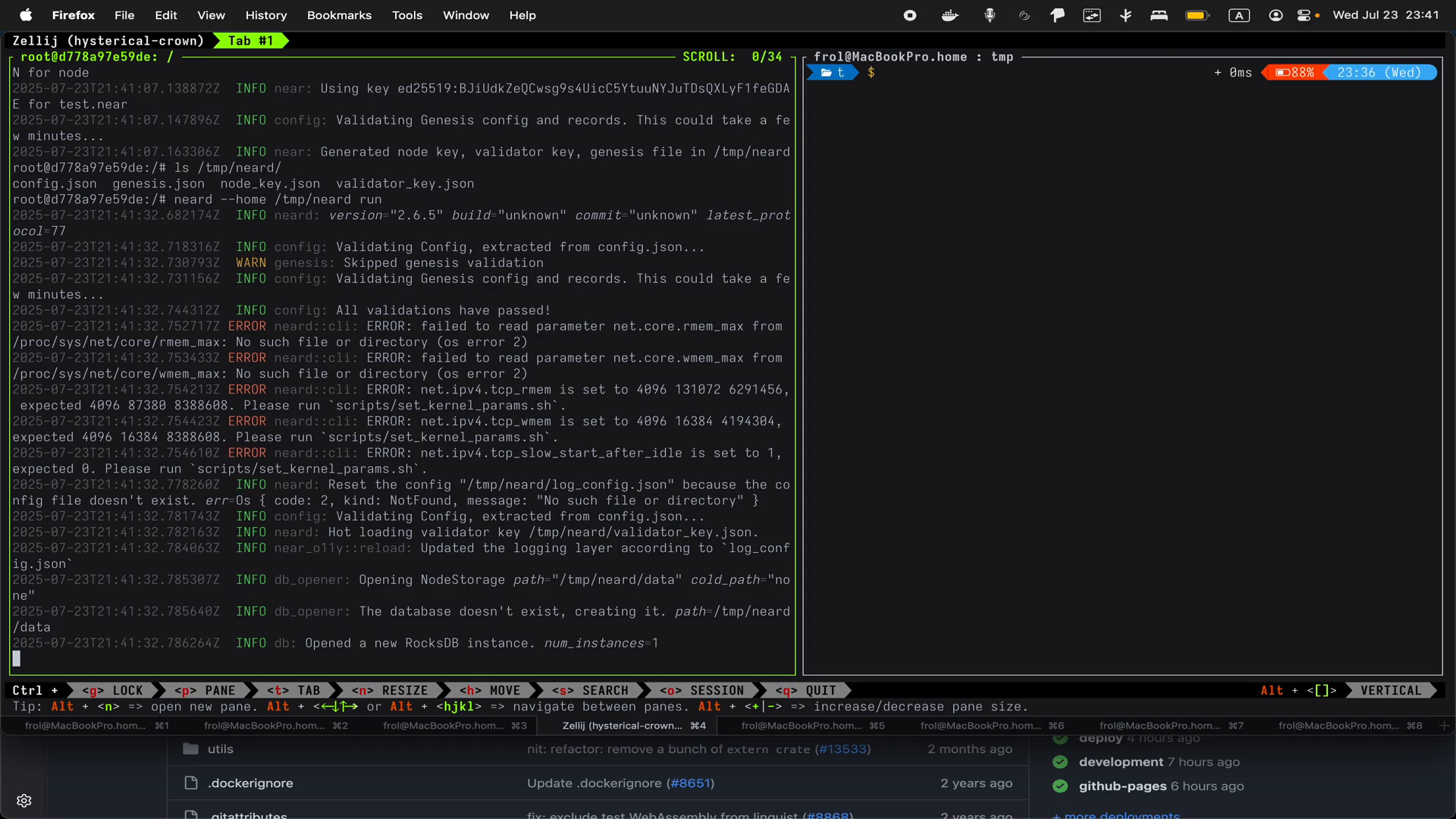Stop screen recording via the record indicator
Image resolution: width=1456 pixels, height=819 pixels.
[909, 15]
